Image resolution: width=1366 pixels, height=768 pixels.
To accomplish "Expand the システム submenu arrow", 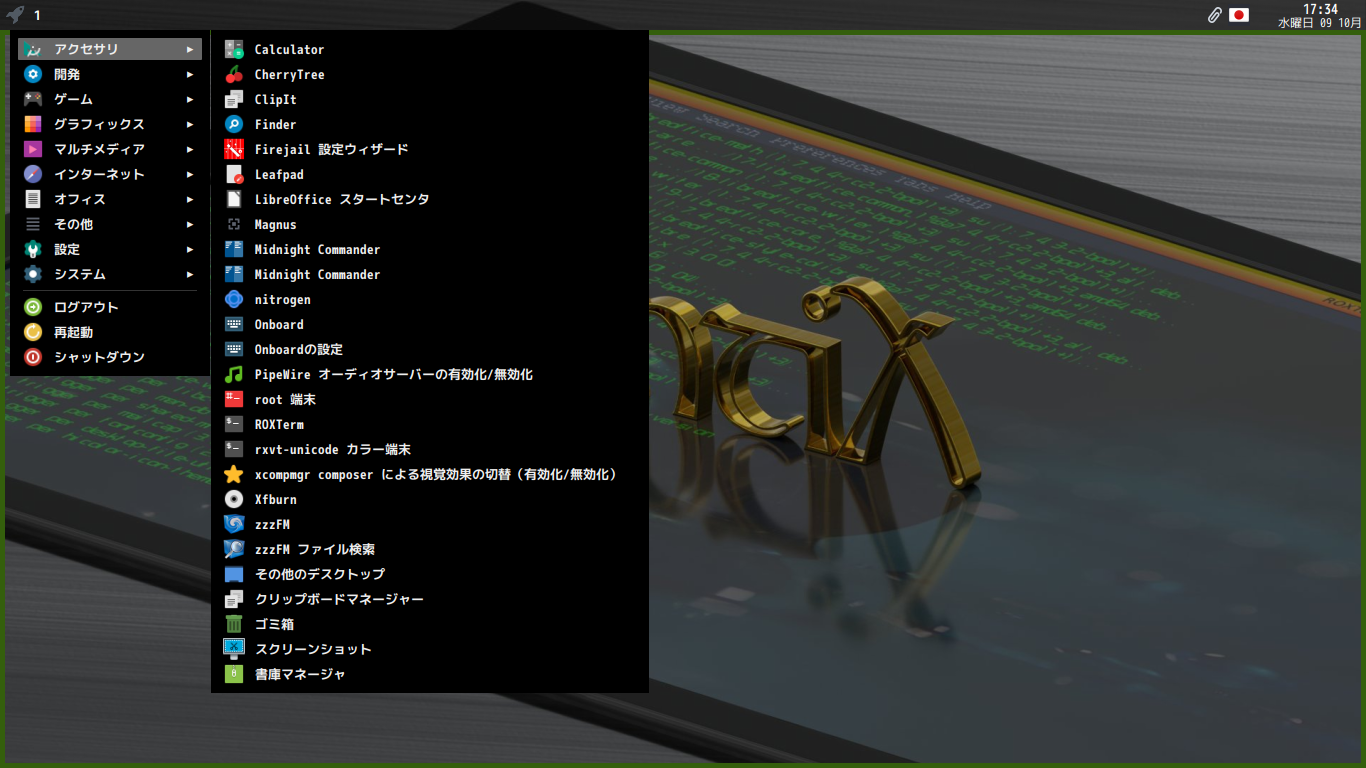I will click(190, 274).
